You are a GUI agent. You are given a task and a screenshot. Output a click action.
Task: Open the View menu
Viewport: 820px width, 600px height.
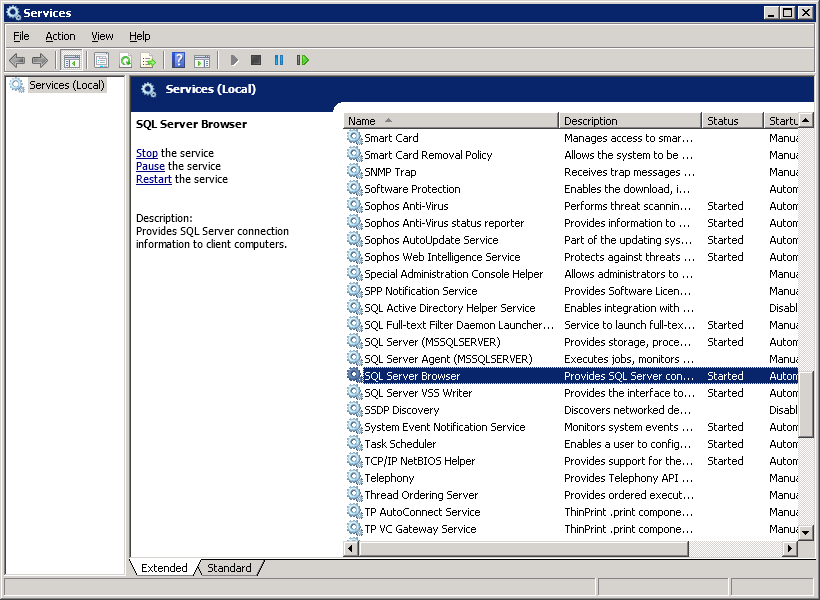[102, 36]
